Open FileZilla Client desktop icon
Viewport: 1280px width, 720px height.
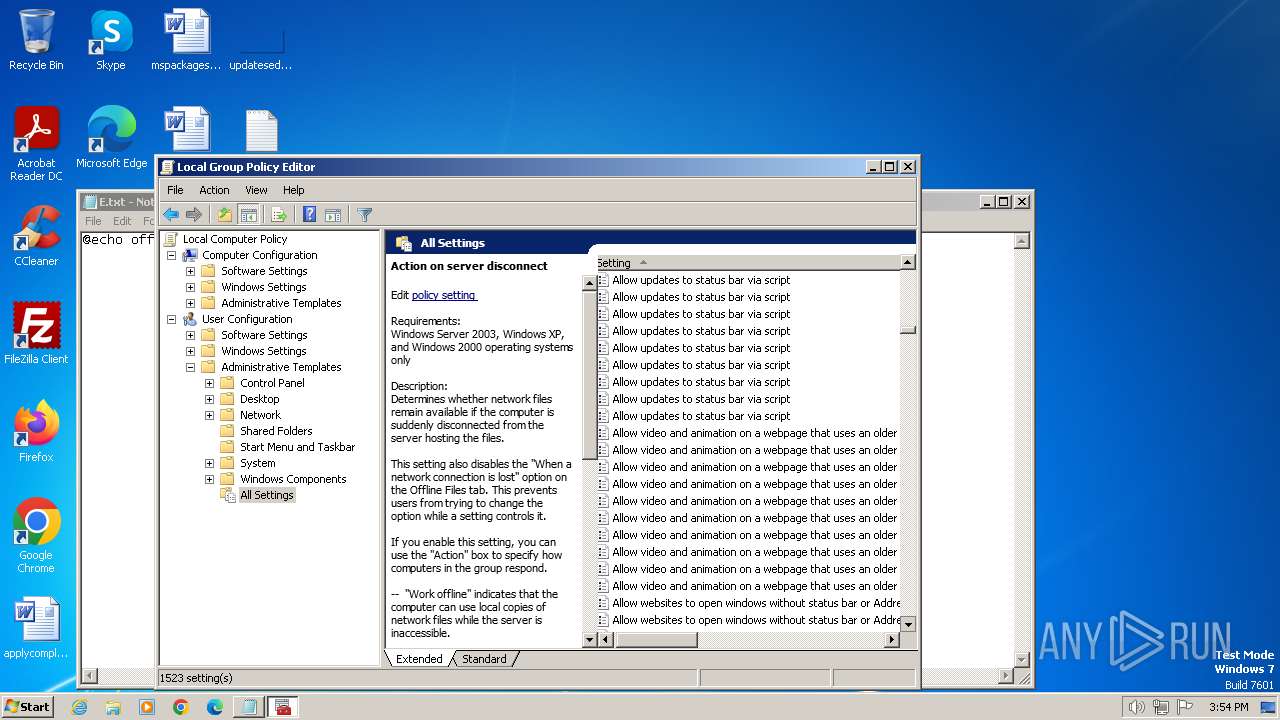pyautogui.click(x=36, y=334)
